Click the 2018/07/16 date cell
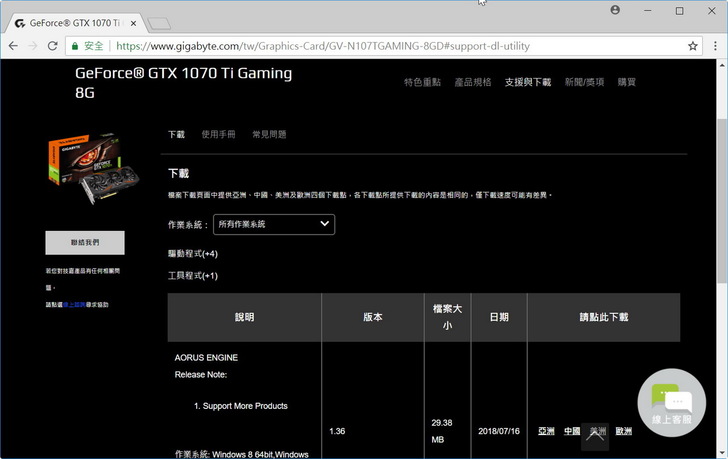Screen dimensions: 728x459 click(x=499, y=431)
